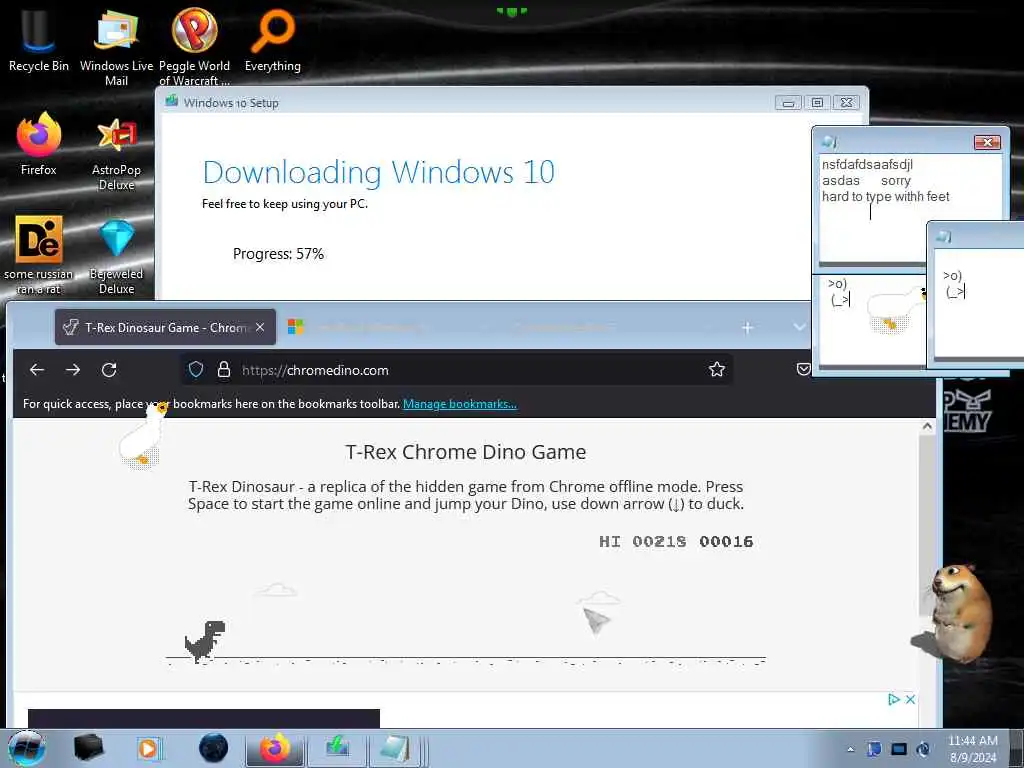Image resolution: width=1024 pixels, height=768 pixels.
Task: Click the HI 00218 high score
Action: click(643, 541)
